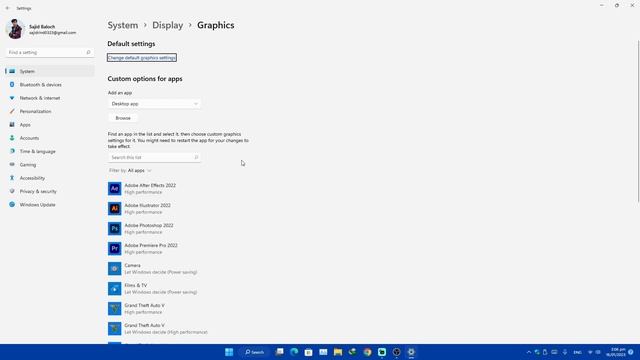Open Accessibility settings
The image size is (640, 360).
pyautogui.click(x=50, y=178)
